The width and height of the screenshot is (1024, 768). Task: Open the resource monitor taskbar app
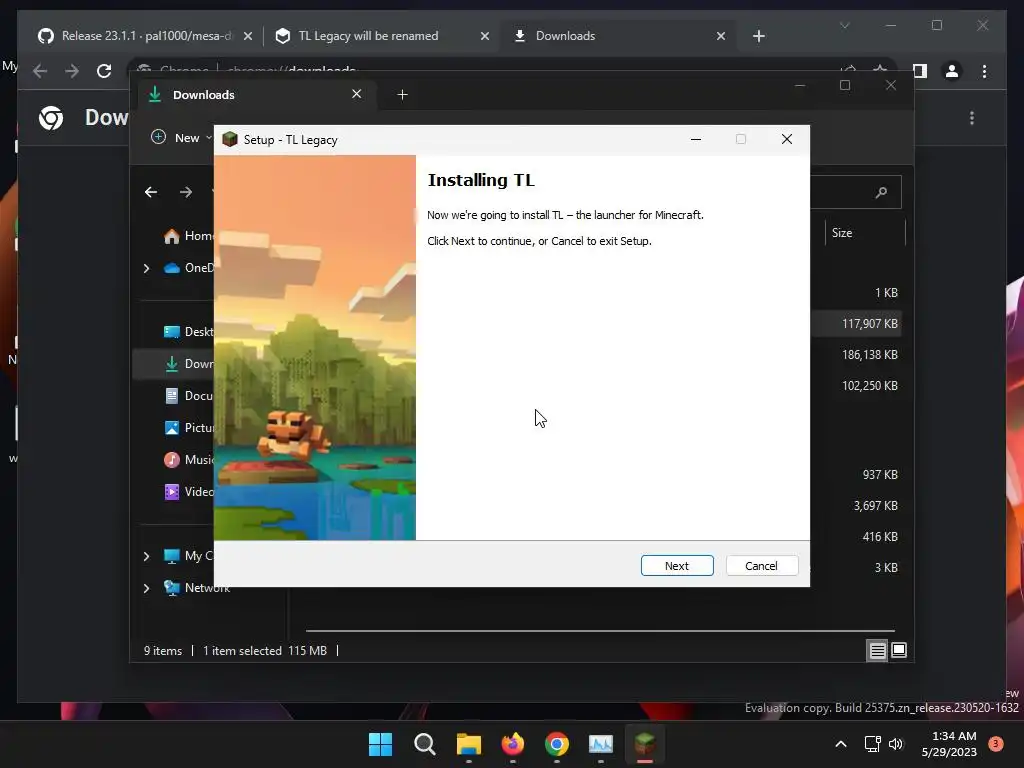601,744
